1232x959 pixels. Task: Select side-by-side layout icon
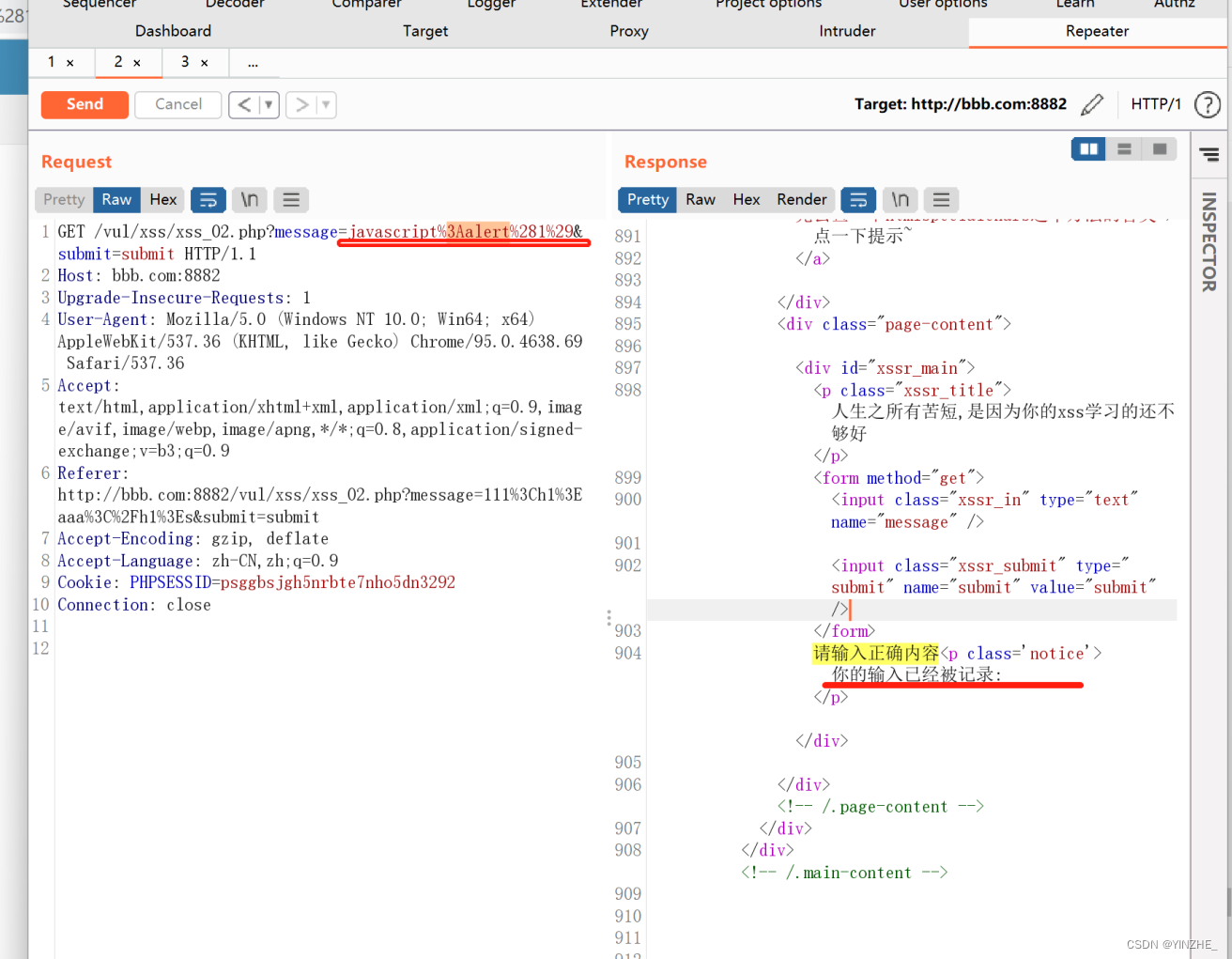pyautogui.click(x=1089, y=149)
